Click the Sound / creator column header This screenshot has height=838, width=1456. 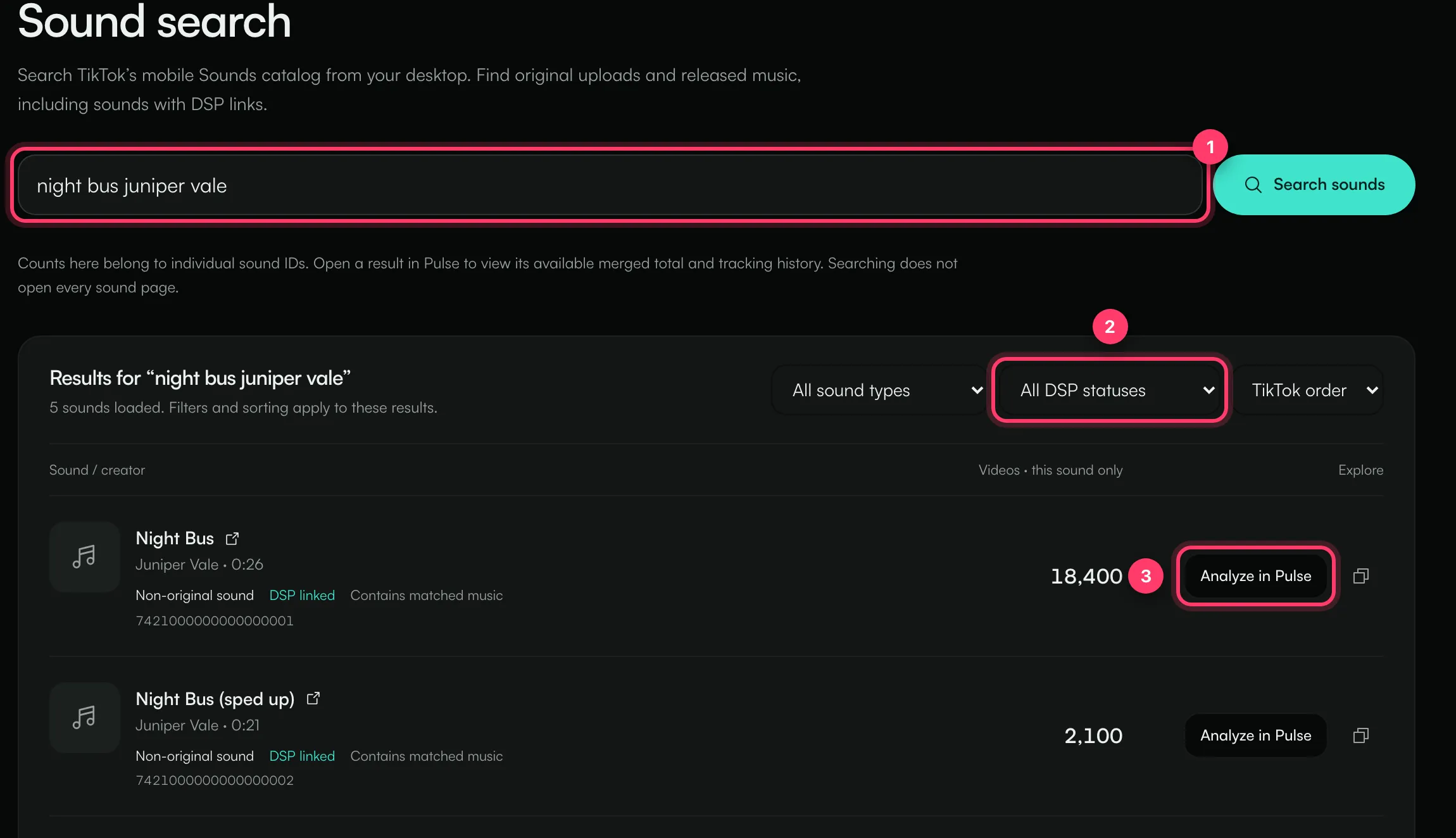coord(97,470)
